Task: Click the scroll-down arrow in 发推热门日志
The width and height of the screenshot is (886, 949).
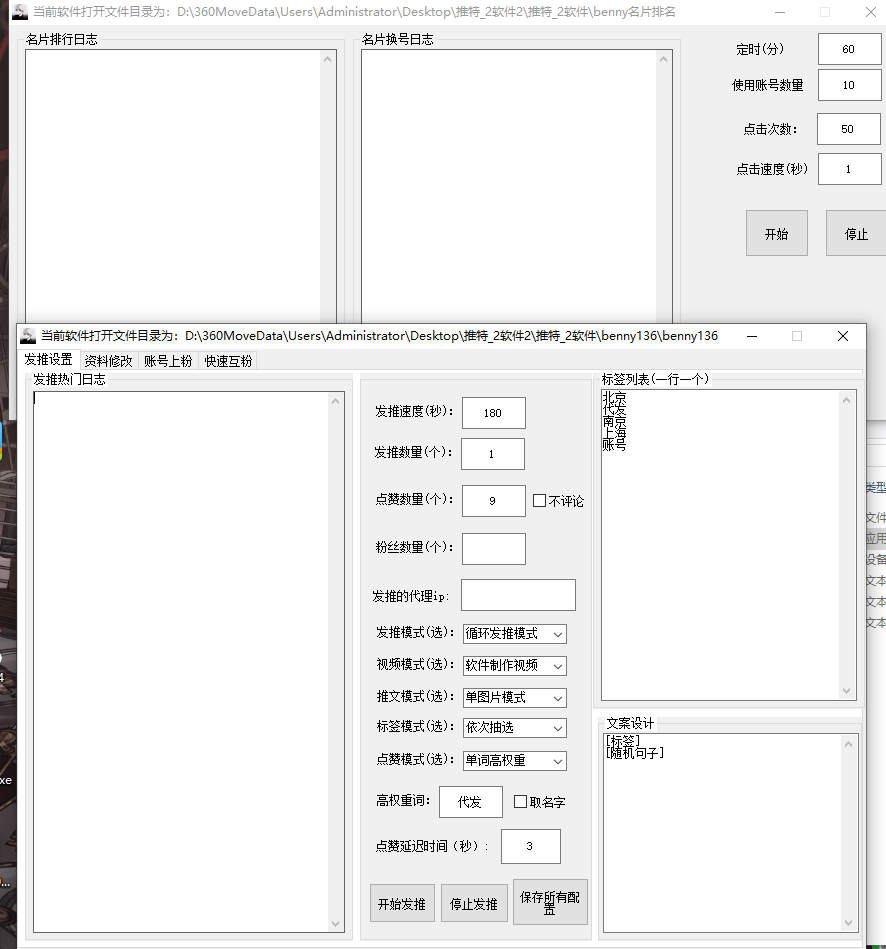Action: point(336,923)
